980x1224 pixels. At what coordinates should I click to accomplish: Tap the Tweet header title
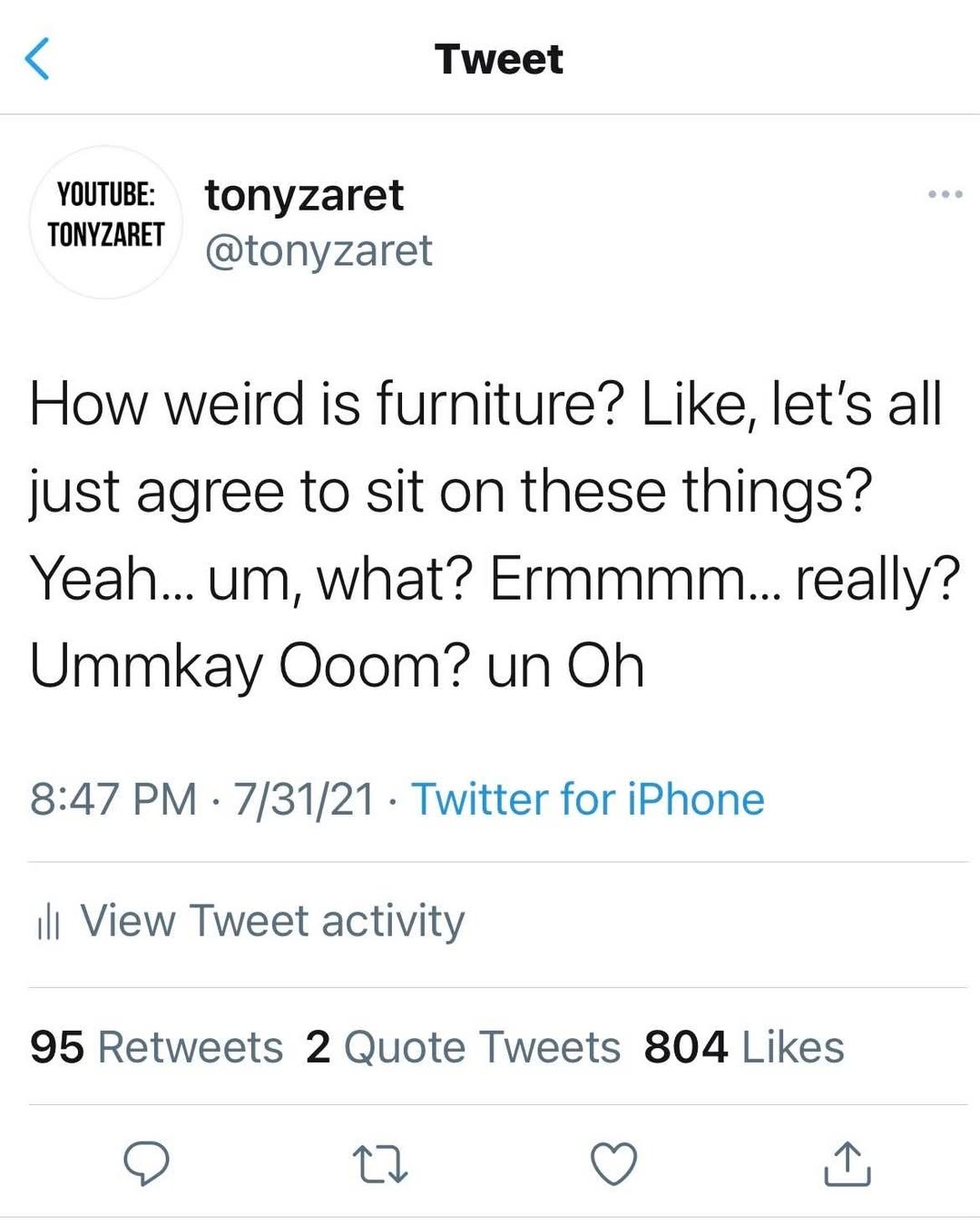(x=498, y=60)
